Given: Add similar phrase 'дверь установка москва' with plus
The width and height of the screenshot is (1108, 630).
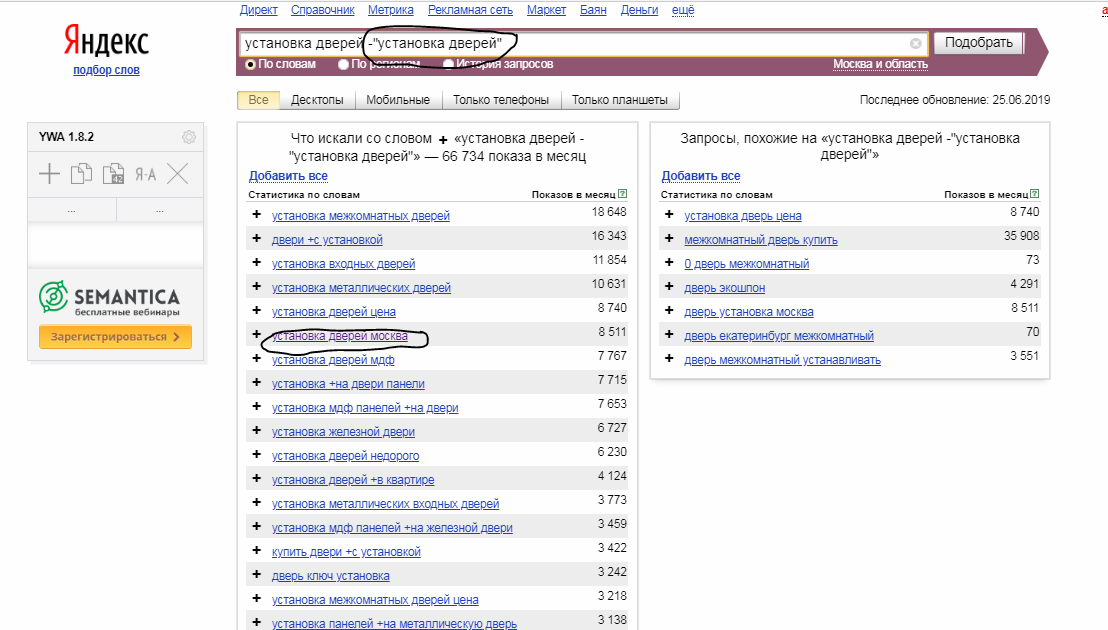Looking at the screenshot, I should (x=669, y=310).
